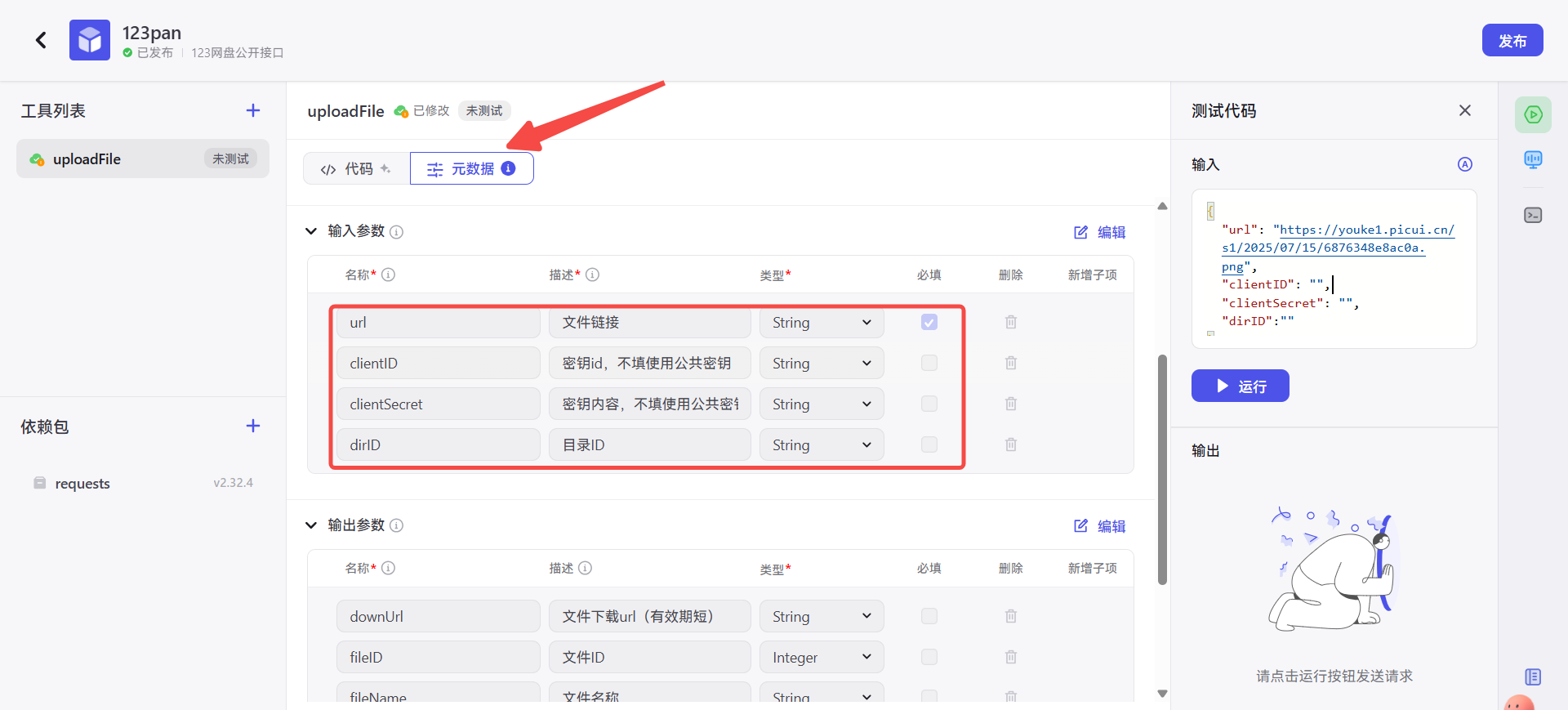Switch to the 代码 tab
The height and width of the screenshot is (710, 1568).
[357, 168]
